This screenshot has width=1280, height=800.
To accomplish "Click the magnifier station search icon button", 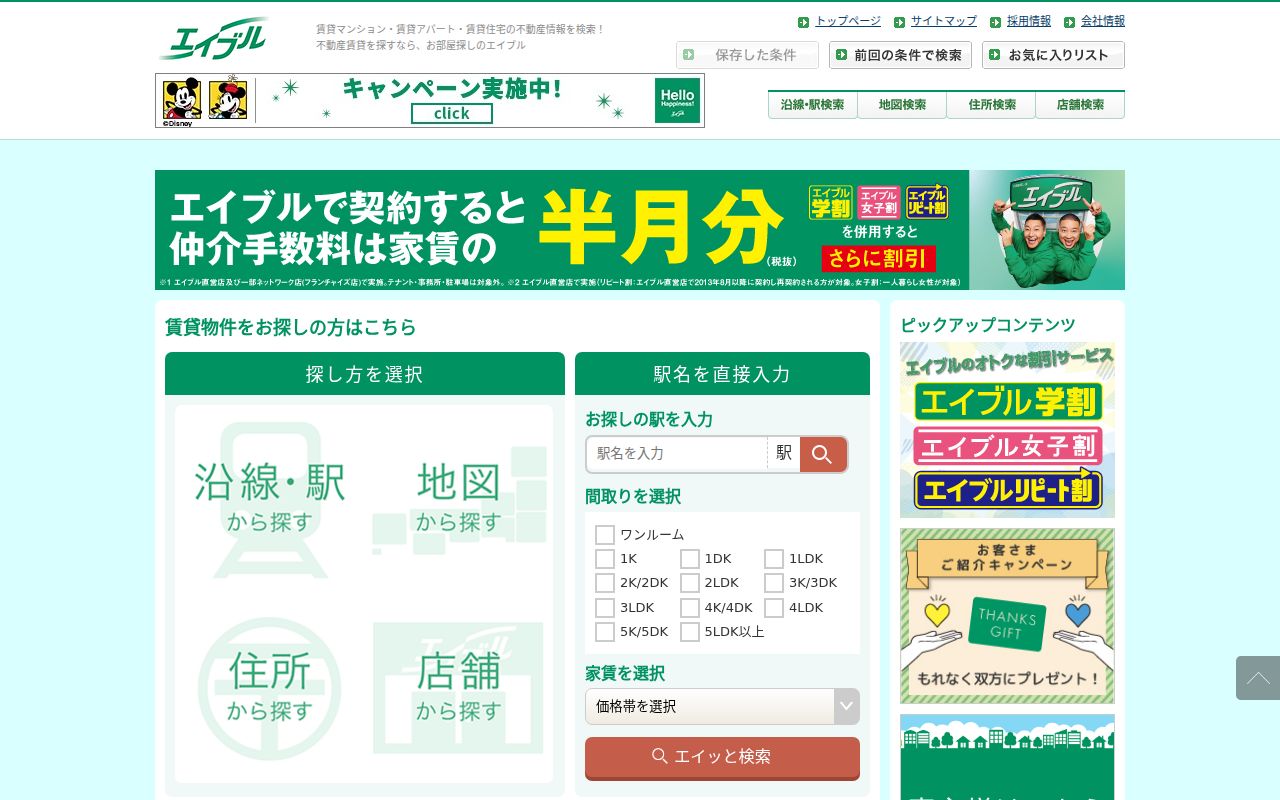I will 822,454.
